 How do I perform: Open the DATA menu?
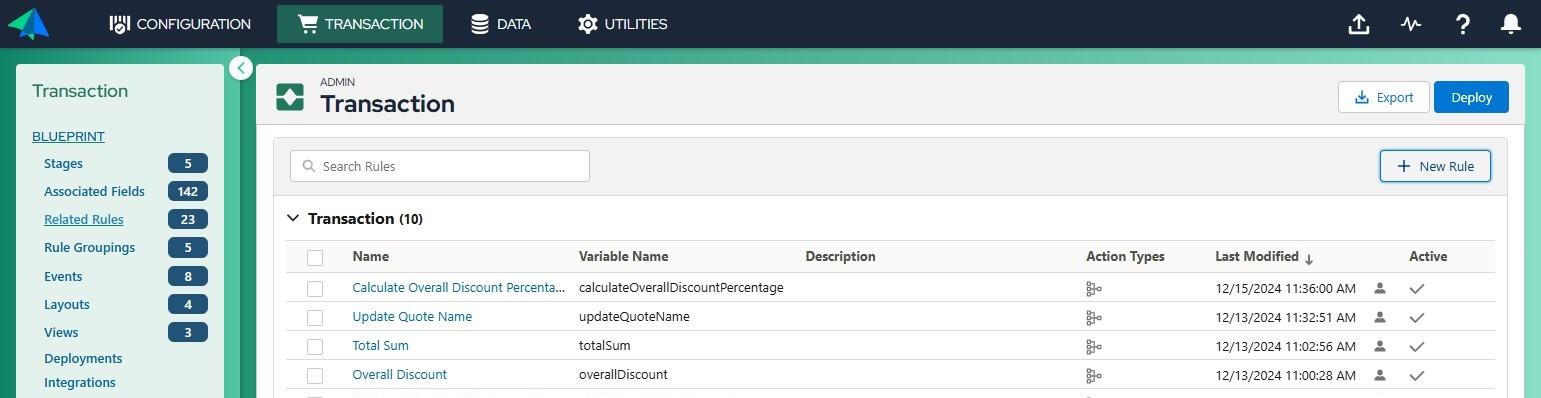[501, 24]
